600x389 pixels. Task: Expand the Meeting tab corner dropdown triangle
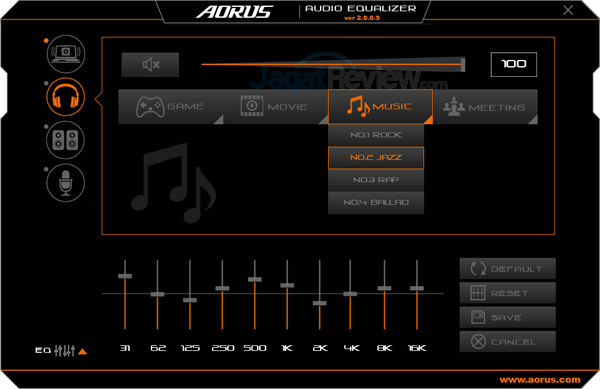coord(533,120)
